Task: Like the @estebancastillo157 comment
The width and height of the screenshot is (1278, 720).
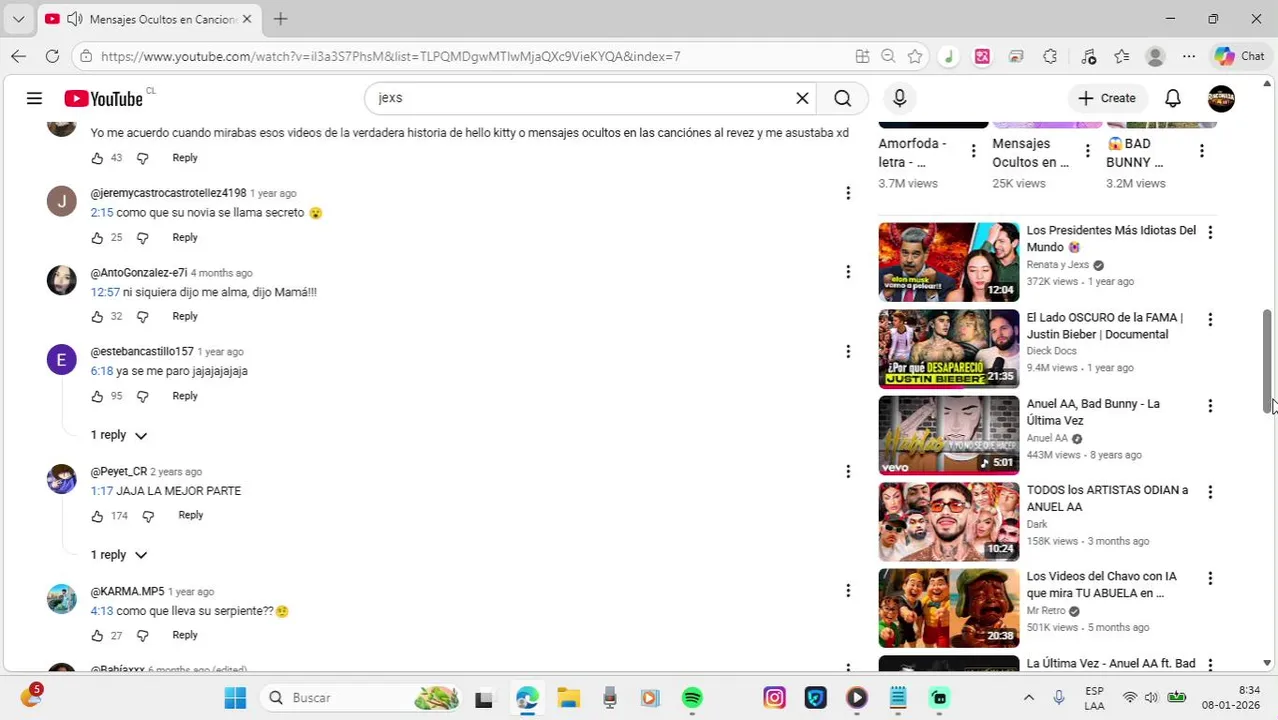Action: pyautogui.click(x=97, y=397)
